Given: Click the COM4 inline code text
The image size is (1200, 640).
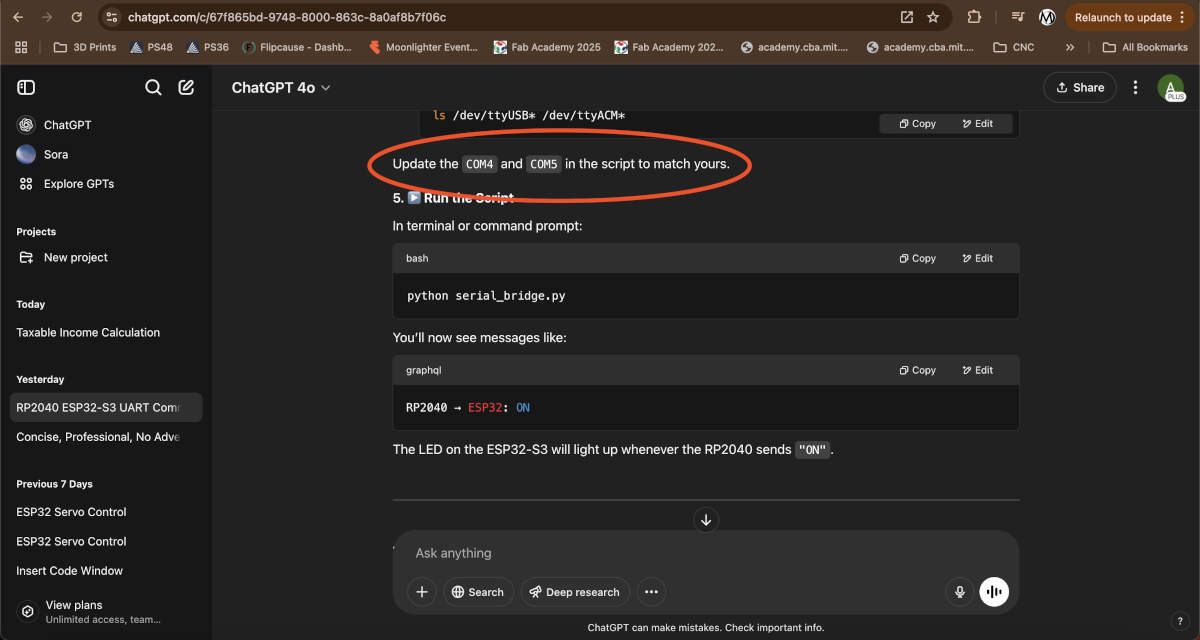Looking at the screenshot, I should click(x=480, y=164).
